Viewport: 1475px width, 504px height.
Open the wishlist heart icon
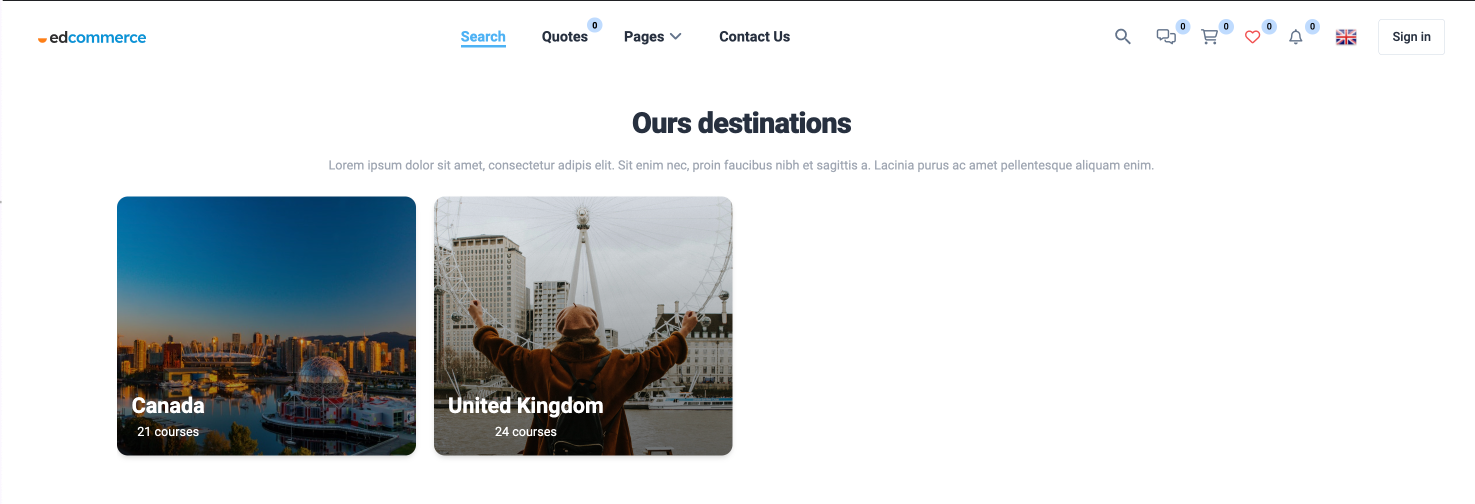coord(1252,37)
